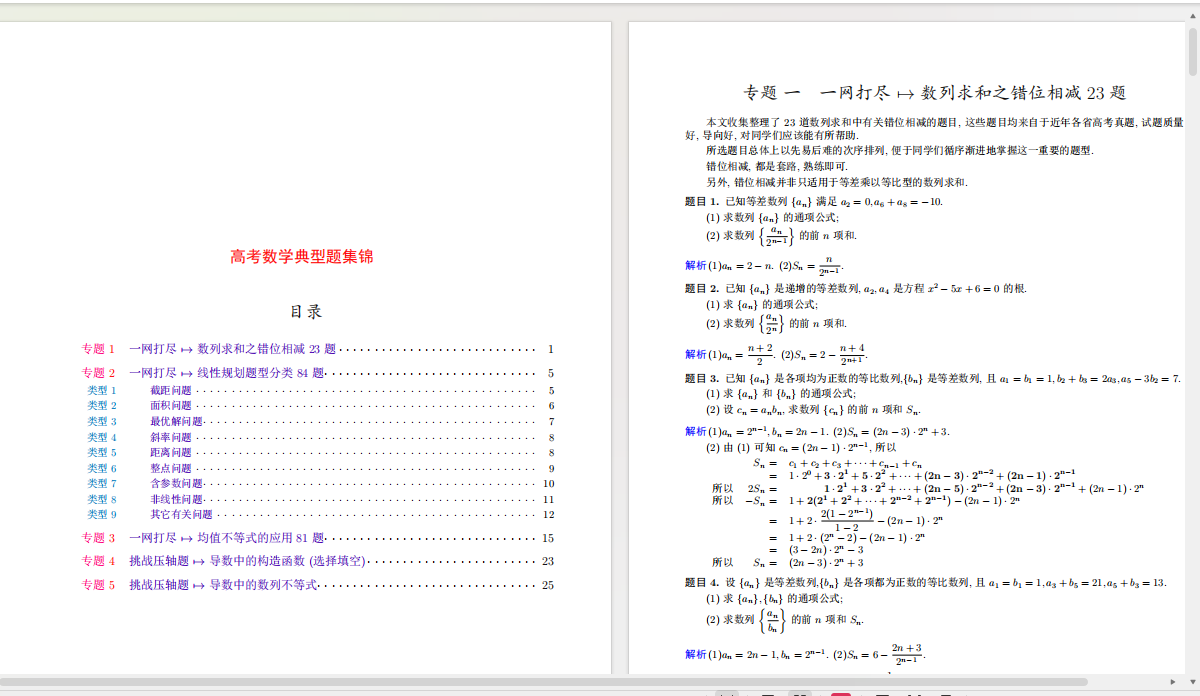Jump to 类型 2 面积问题 in contents
Image resolution: width=1200 pixels, height=696 pixels.
(x=320, y=406)
